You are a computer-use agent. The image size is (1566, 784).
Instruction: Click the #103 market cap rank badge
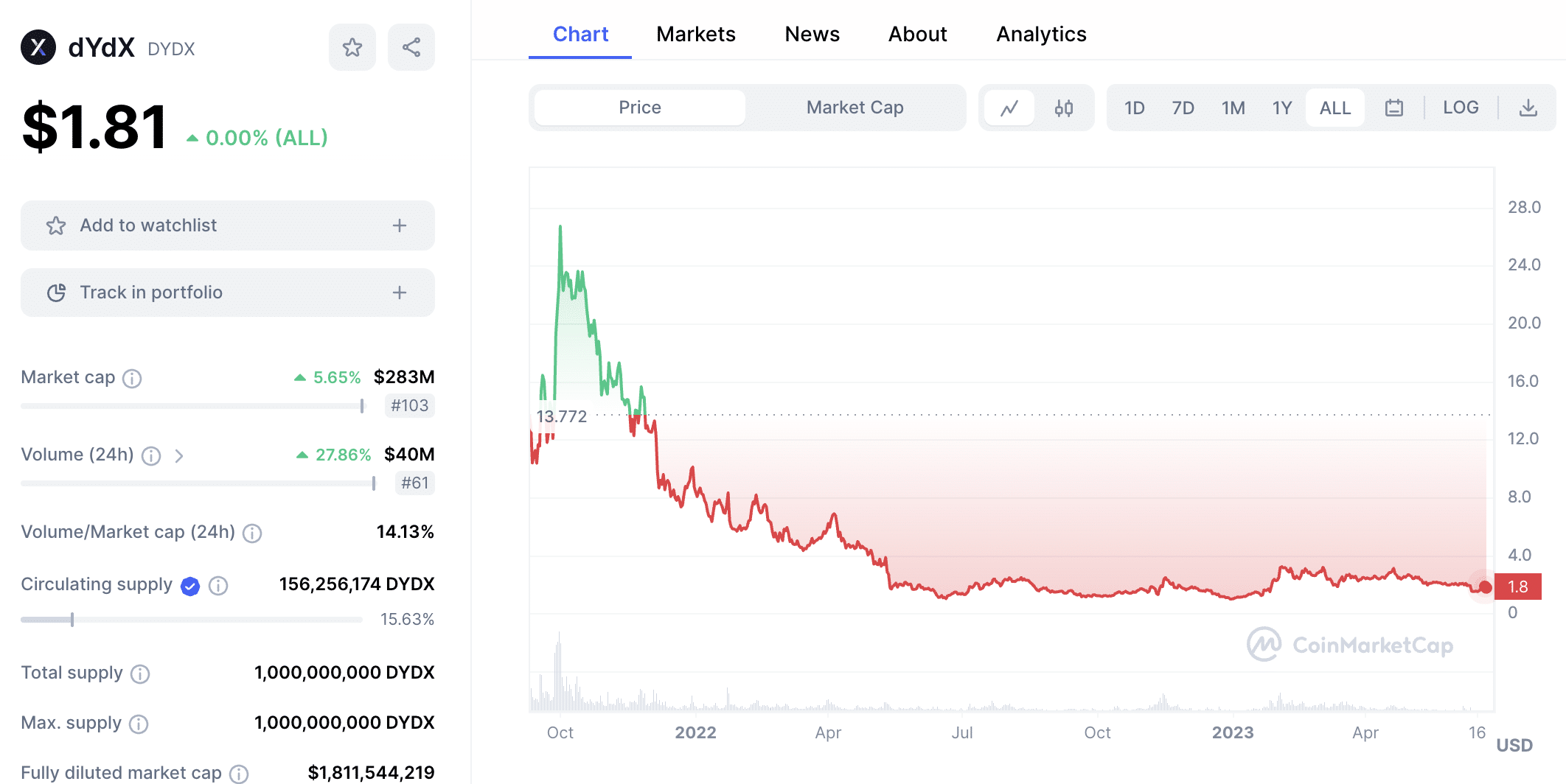pos(410,406)
